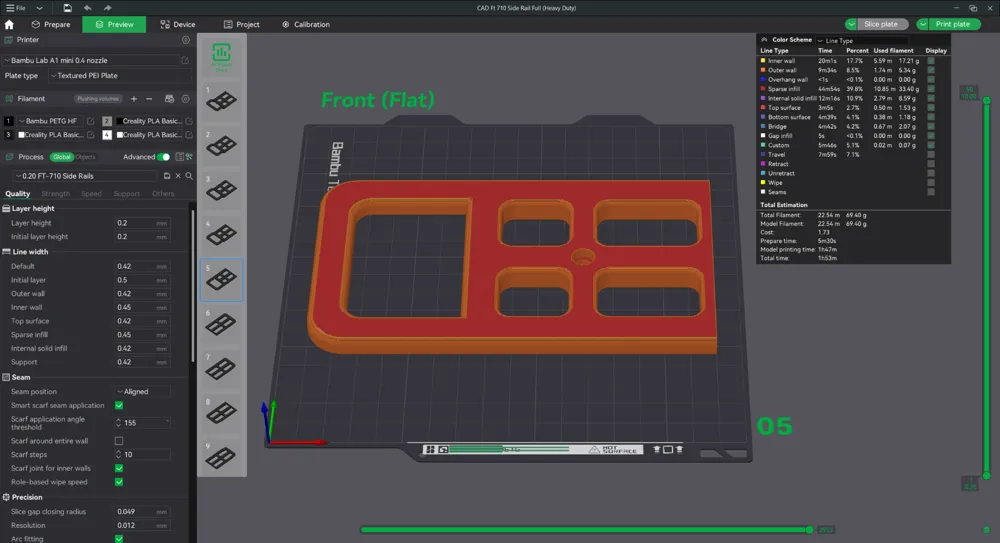This screenshot has width=1000, height=543.
Task: Open the File menu dropdown arrow
Action: click(x=40, y=8)
